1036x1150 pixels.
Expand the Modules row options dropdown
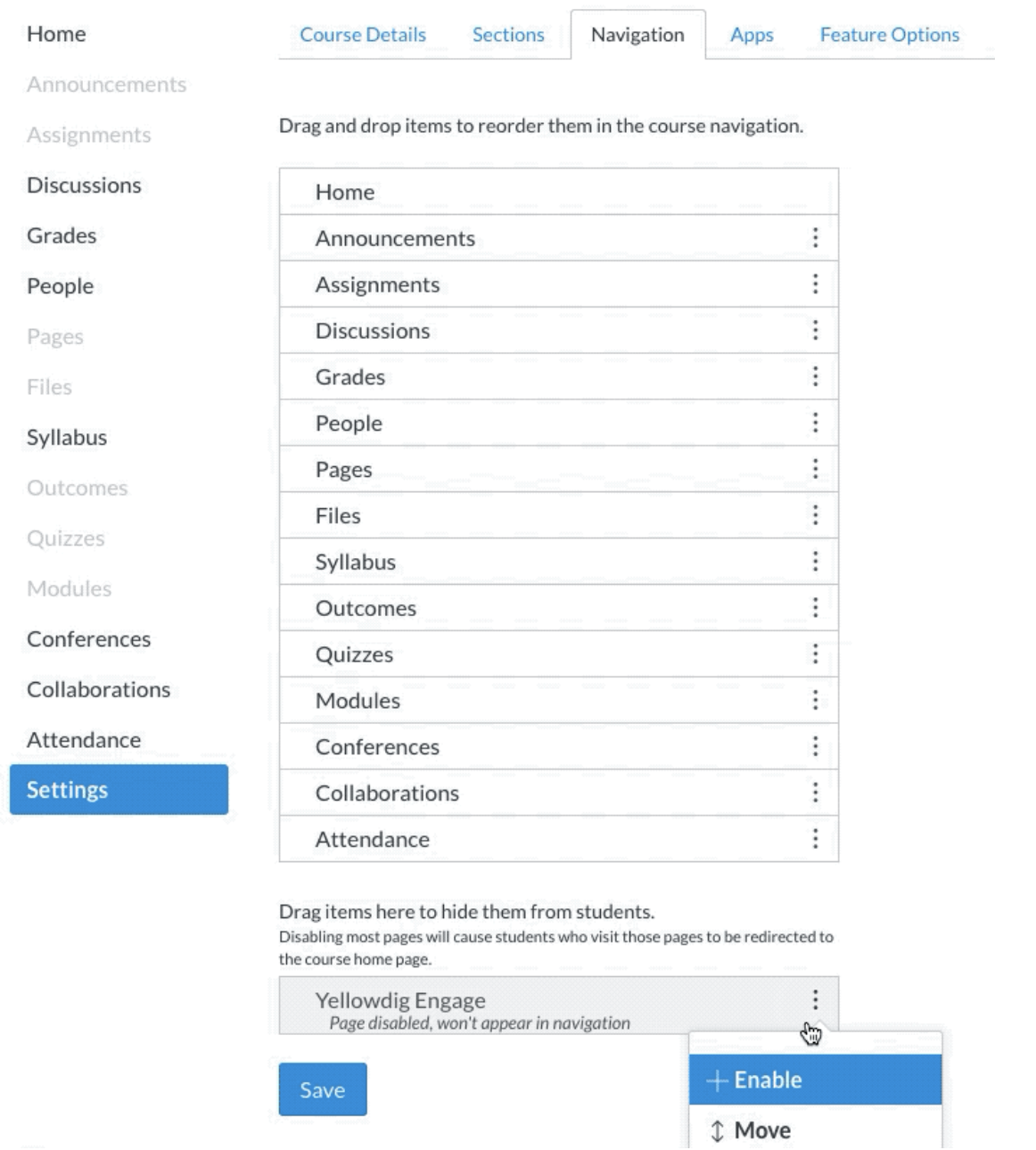[815, 701]
